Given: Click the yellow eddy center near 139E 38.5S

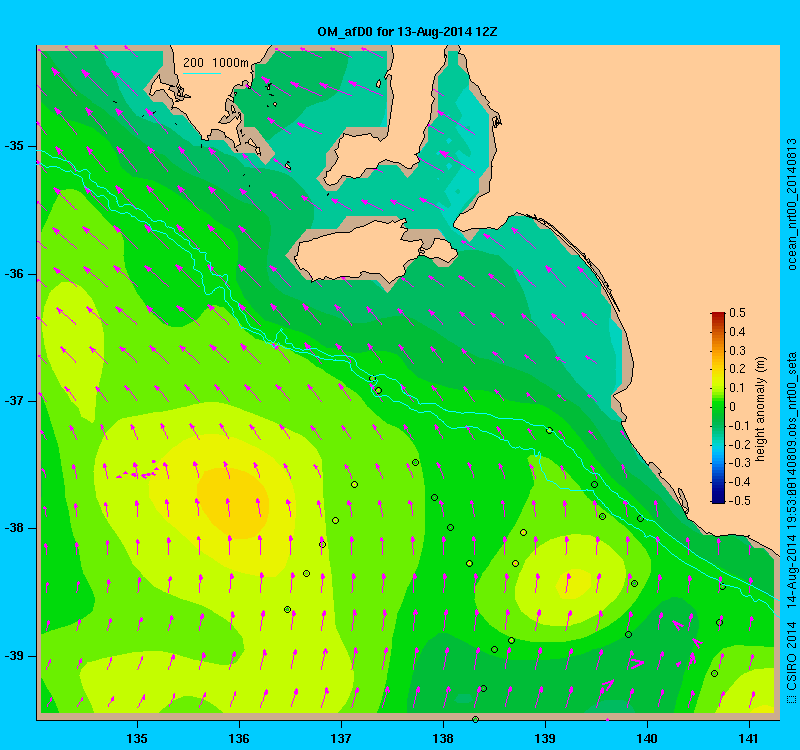Looking at the screenshot, I should tap(574, 584).
